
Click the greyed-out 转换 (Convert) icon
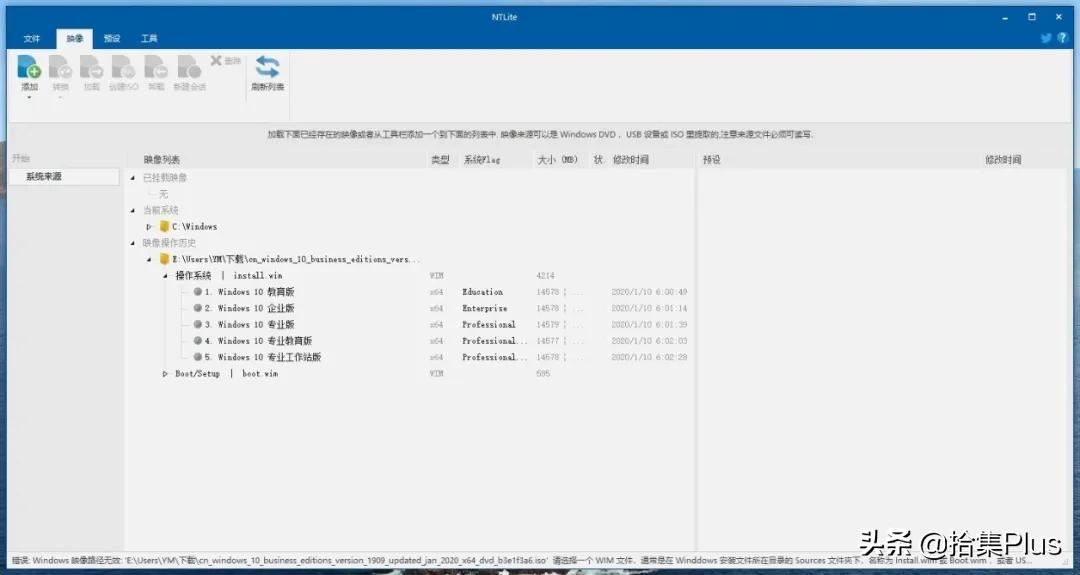tap(61, 67)
